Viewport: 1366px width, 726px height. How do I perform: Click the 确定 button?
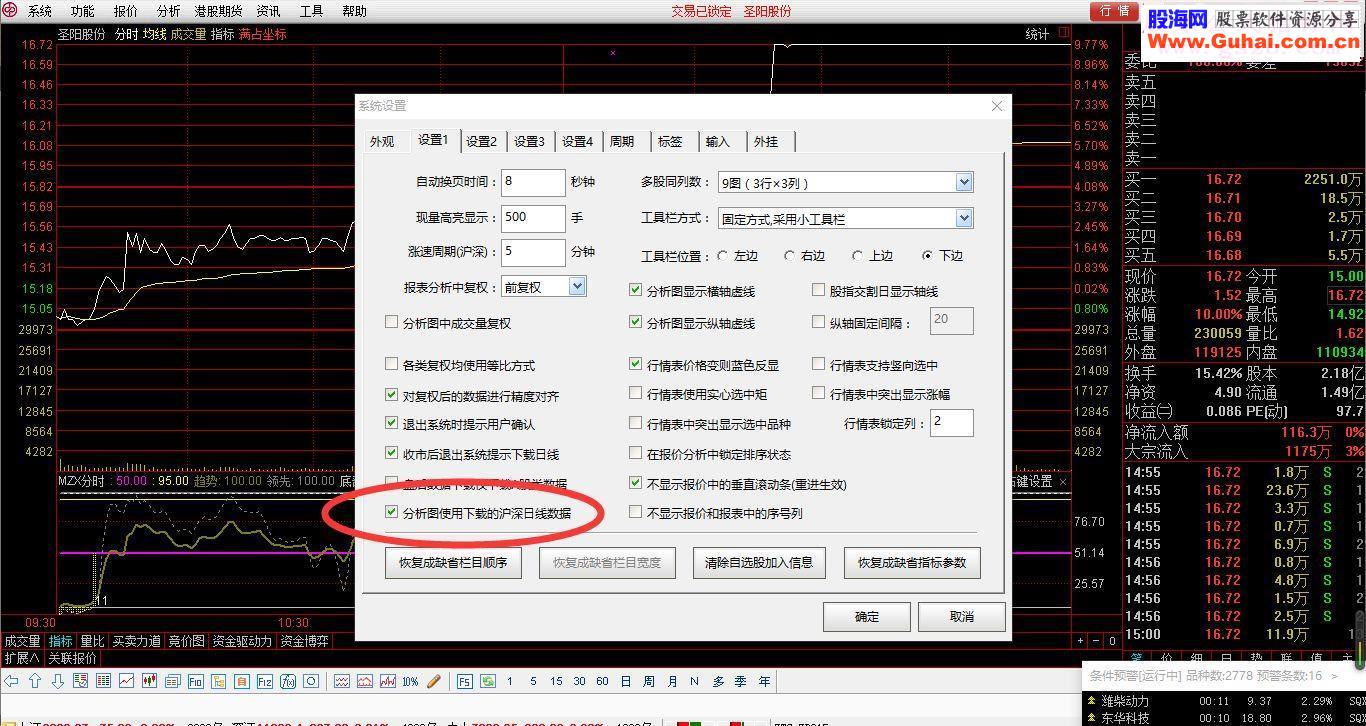point(867,616)
